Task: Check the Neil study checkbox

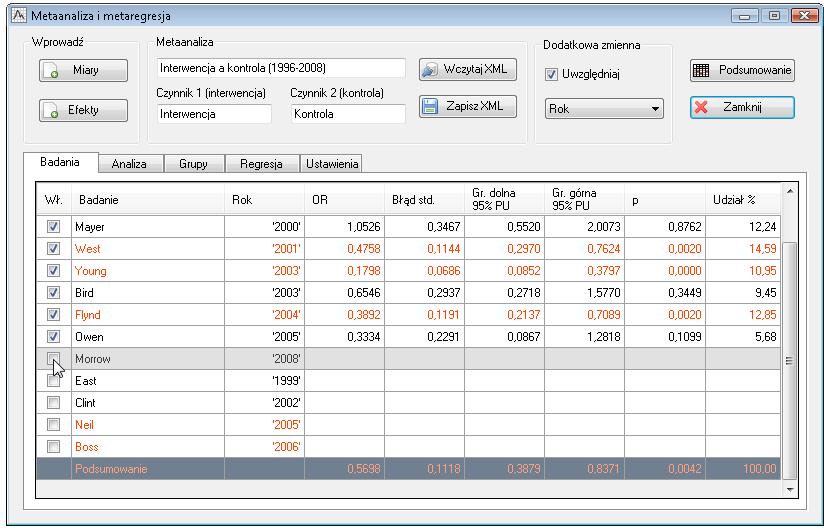Action: (x=53, y=425)
